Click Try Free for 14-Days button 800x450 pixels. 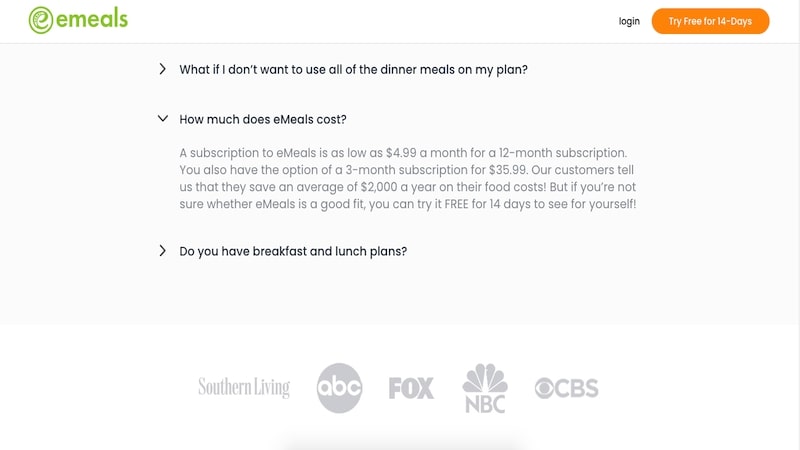point(710,21)
